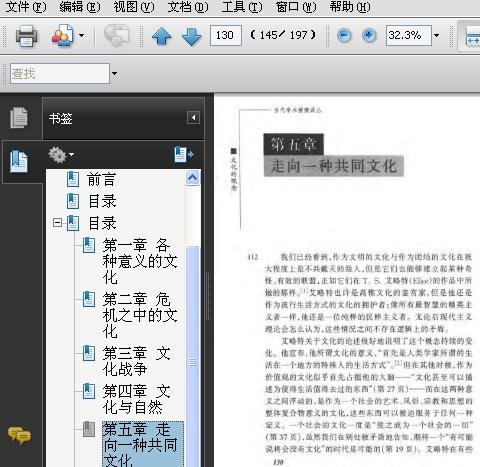Click the new bookmark icon
Viewport: 480px width, 467px height.
point(184,154)
